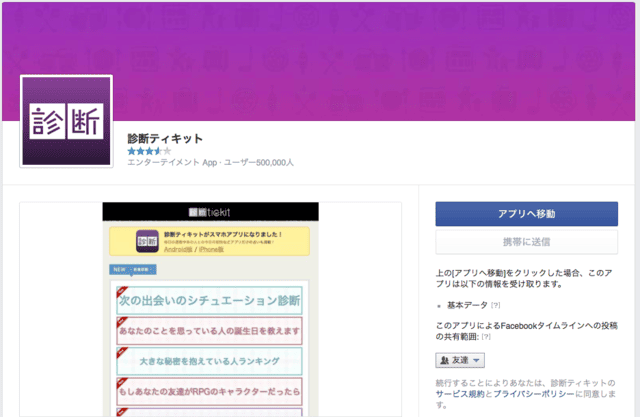Click the [?] help next to 基本データ
The image size is (640, 417).
coord(496,305)
